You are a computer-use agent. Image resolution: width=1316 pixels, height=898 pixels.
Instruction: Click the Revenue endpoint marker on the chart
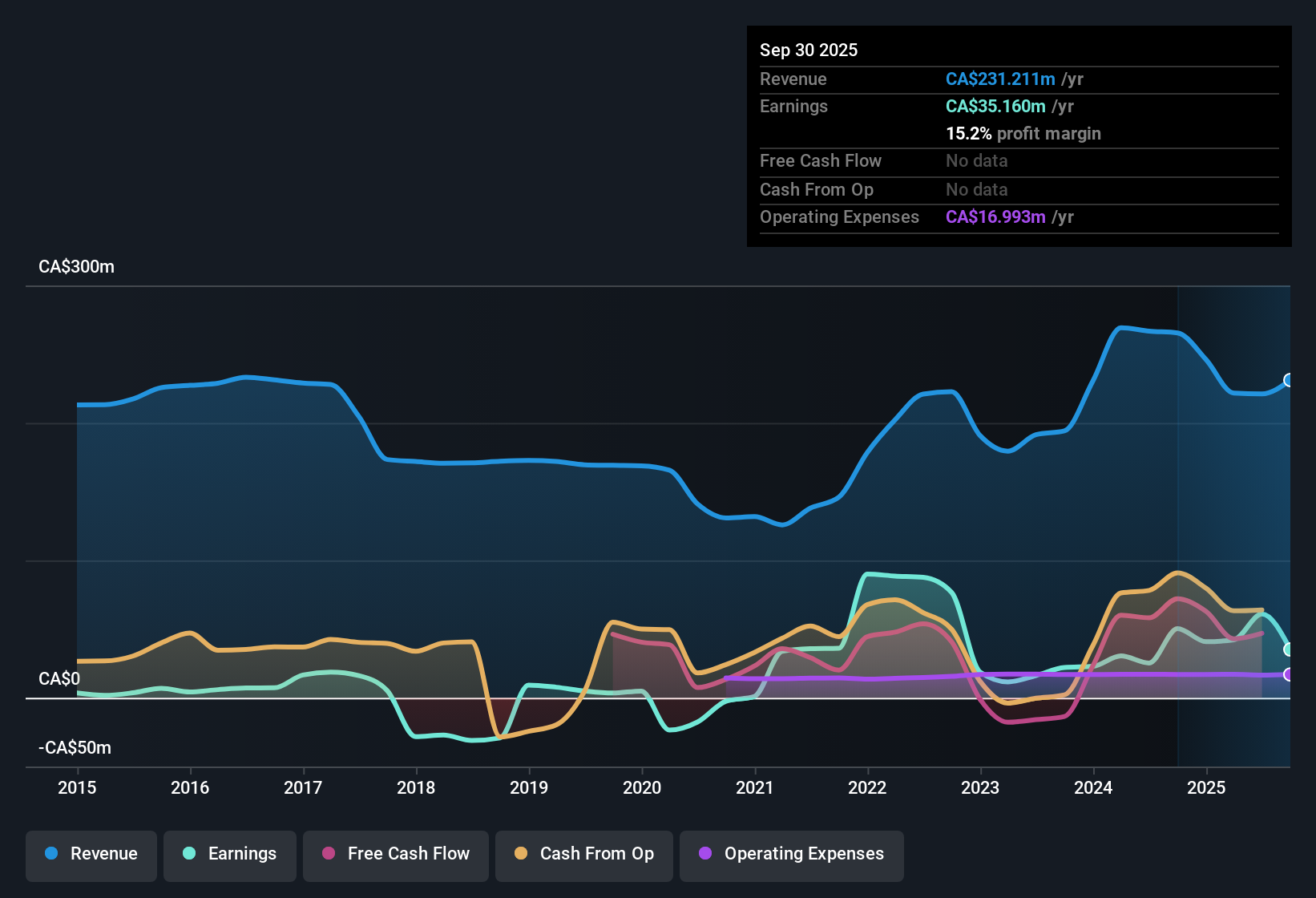coord(1287,379)
